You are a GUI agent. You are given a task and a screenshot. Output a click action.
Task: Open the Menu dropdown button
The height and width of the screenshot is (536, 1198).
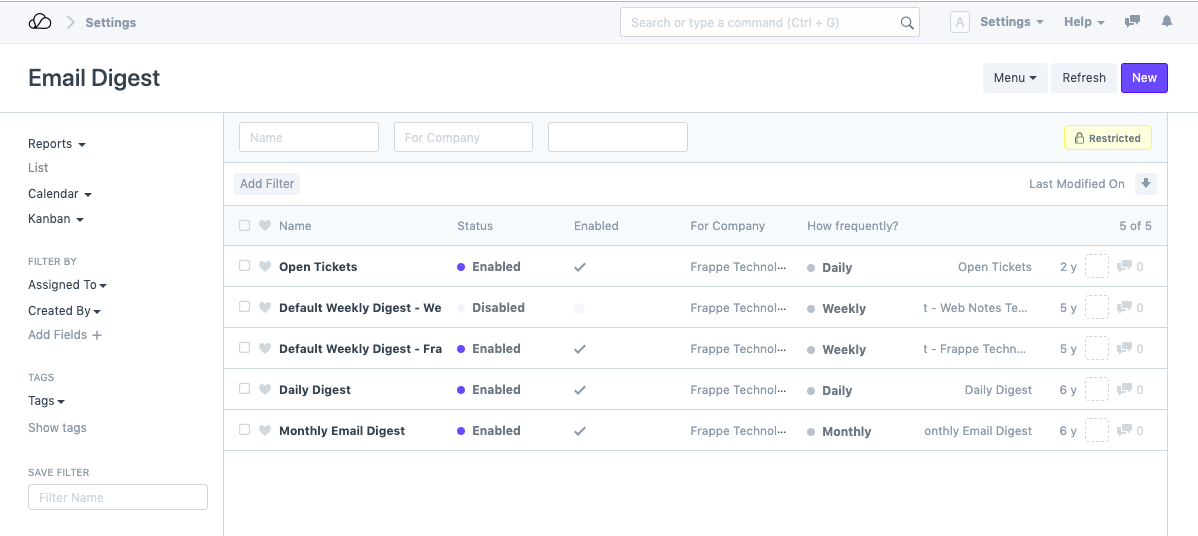(x=1014, y=78)
